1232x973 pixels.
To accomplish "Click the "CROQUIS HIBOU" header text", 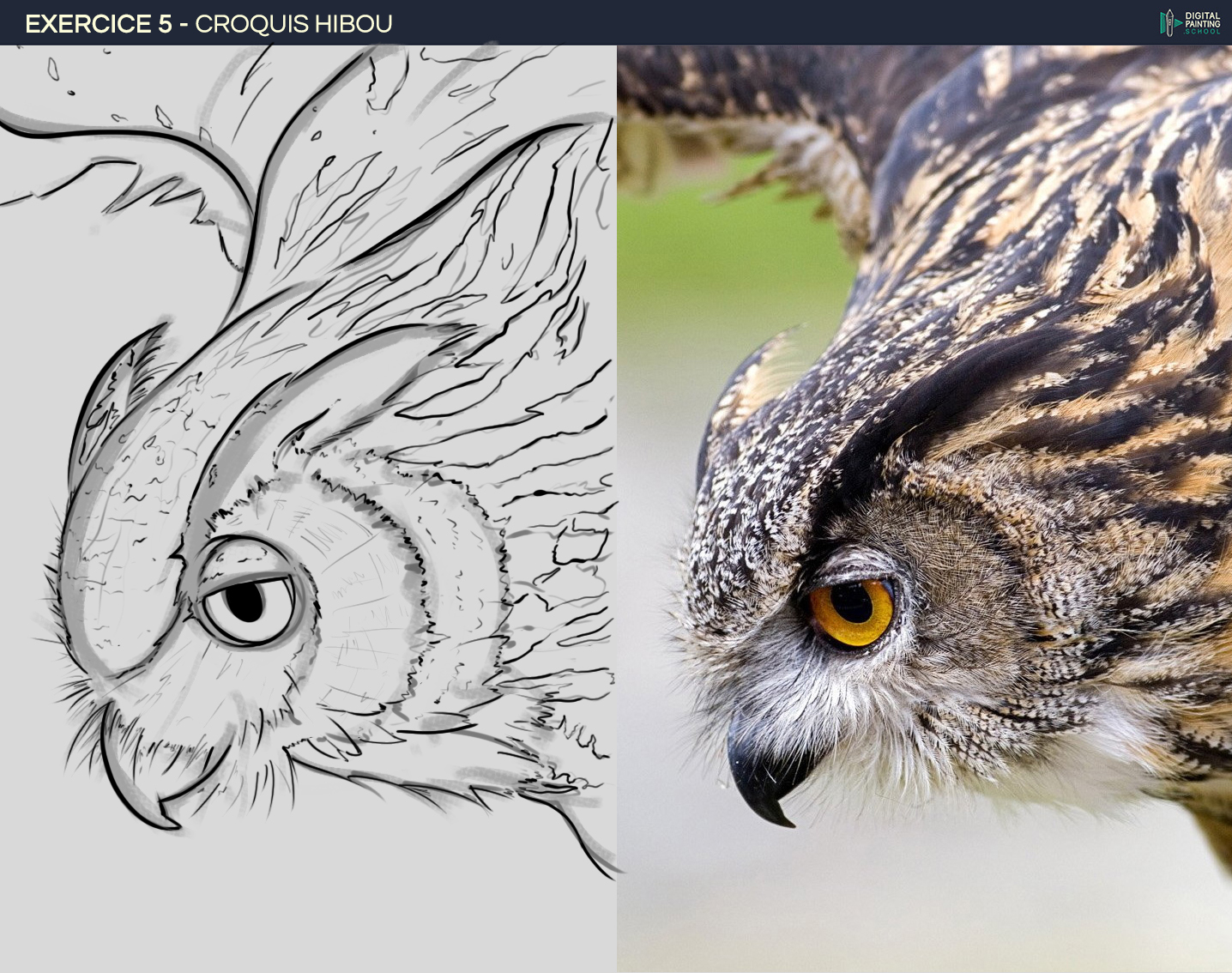I will point(293,24).
